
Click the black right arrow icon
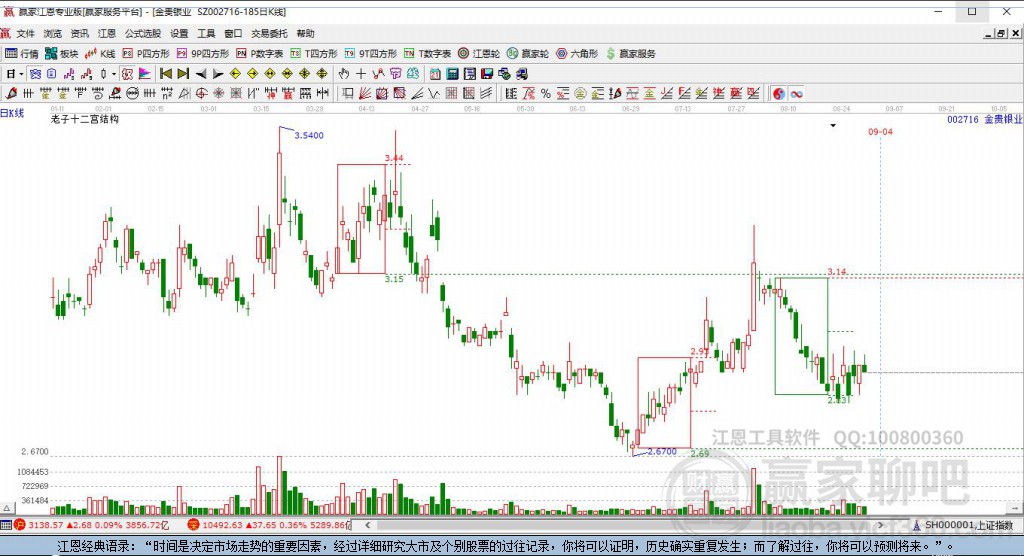pos(217,74)
